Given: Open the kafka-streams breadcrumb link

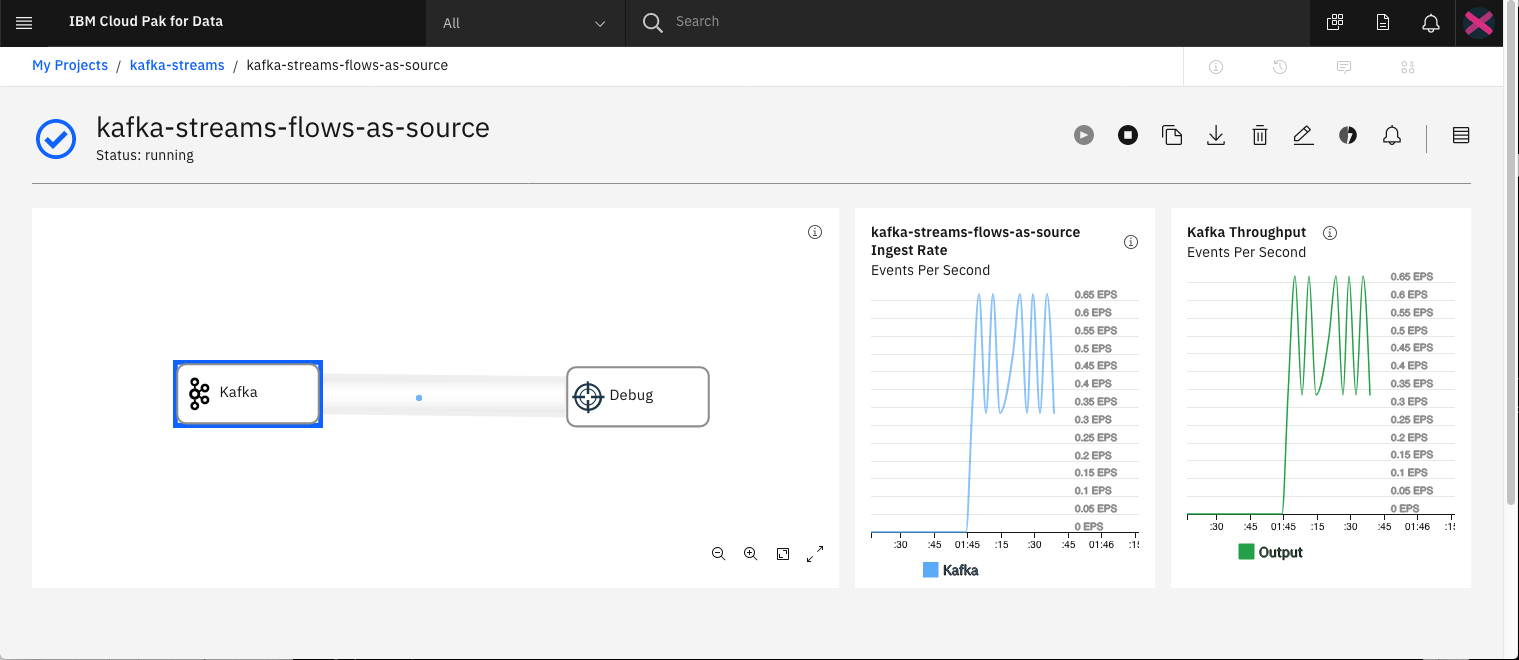Looking at the screenshot, I should (177, 65).
